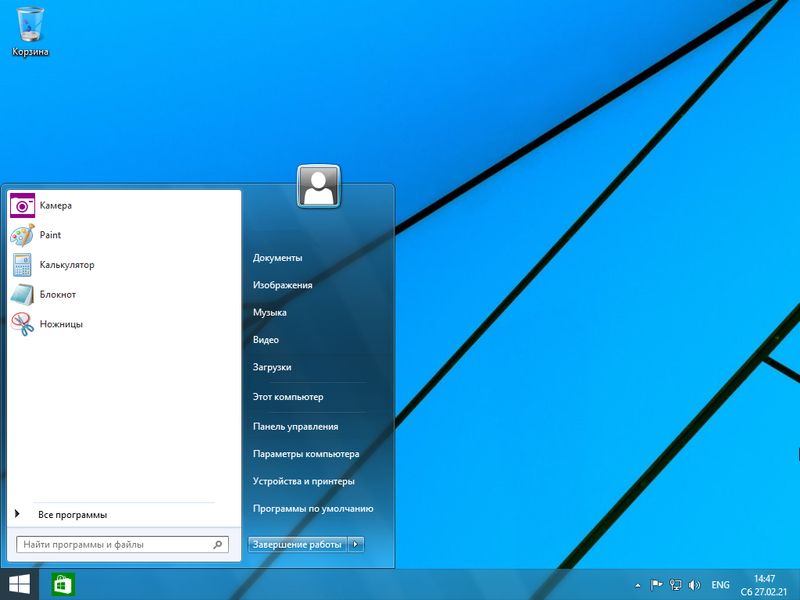Open the Калькулятор icon
This screenshot has width=800, height=600.
coord(23,265)
